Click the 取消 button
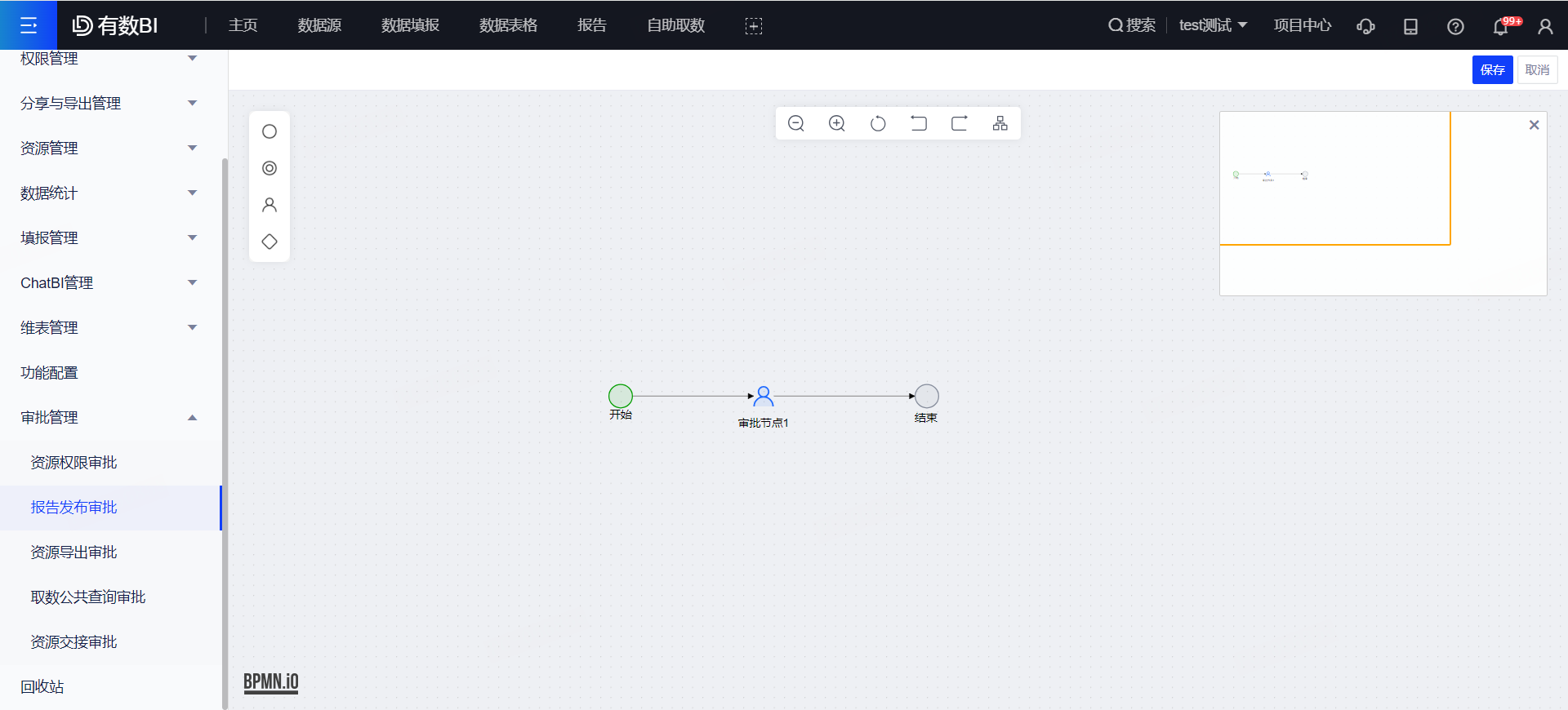 click(1537, 70)
